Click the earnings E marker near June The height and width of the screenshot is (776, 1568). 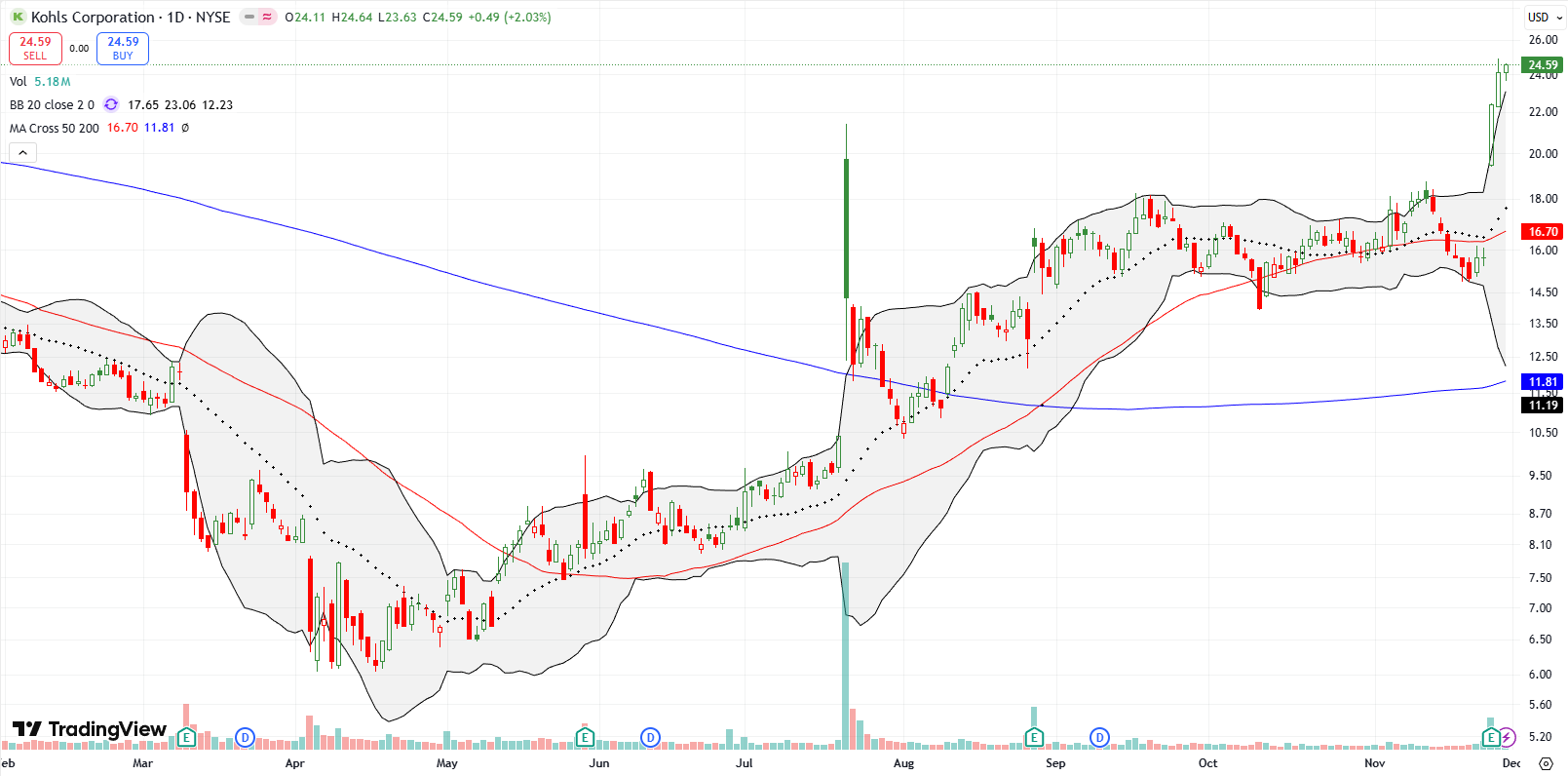tap(585, 738)
